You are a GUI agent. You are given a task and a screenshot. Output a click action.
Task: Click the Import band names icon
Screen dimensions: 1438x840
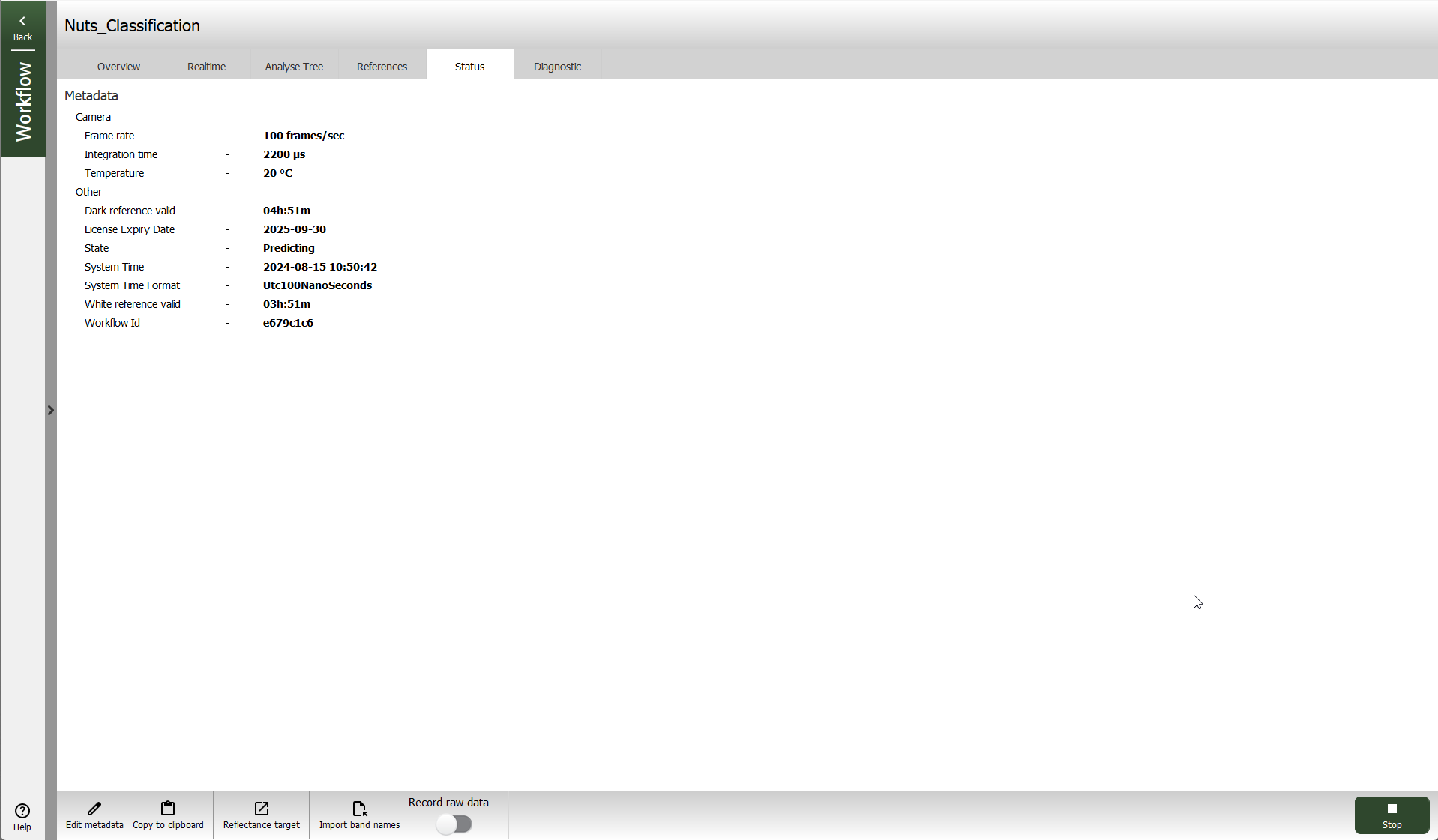pos(359,809)
